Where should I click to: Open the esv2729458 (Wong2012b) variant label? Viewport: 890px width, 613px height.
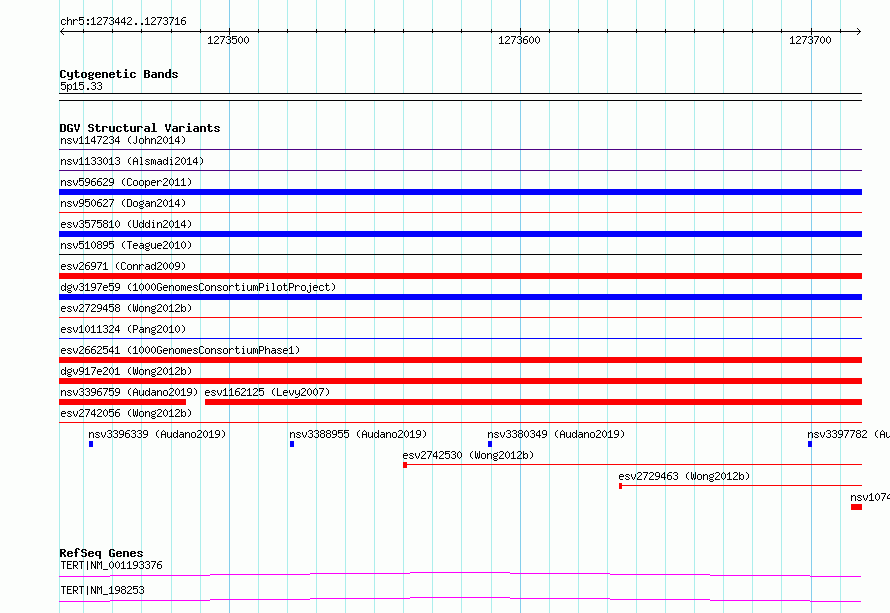coord(126,308)
